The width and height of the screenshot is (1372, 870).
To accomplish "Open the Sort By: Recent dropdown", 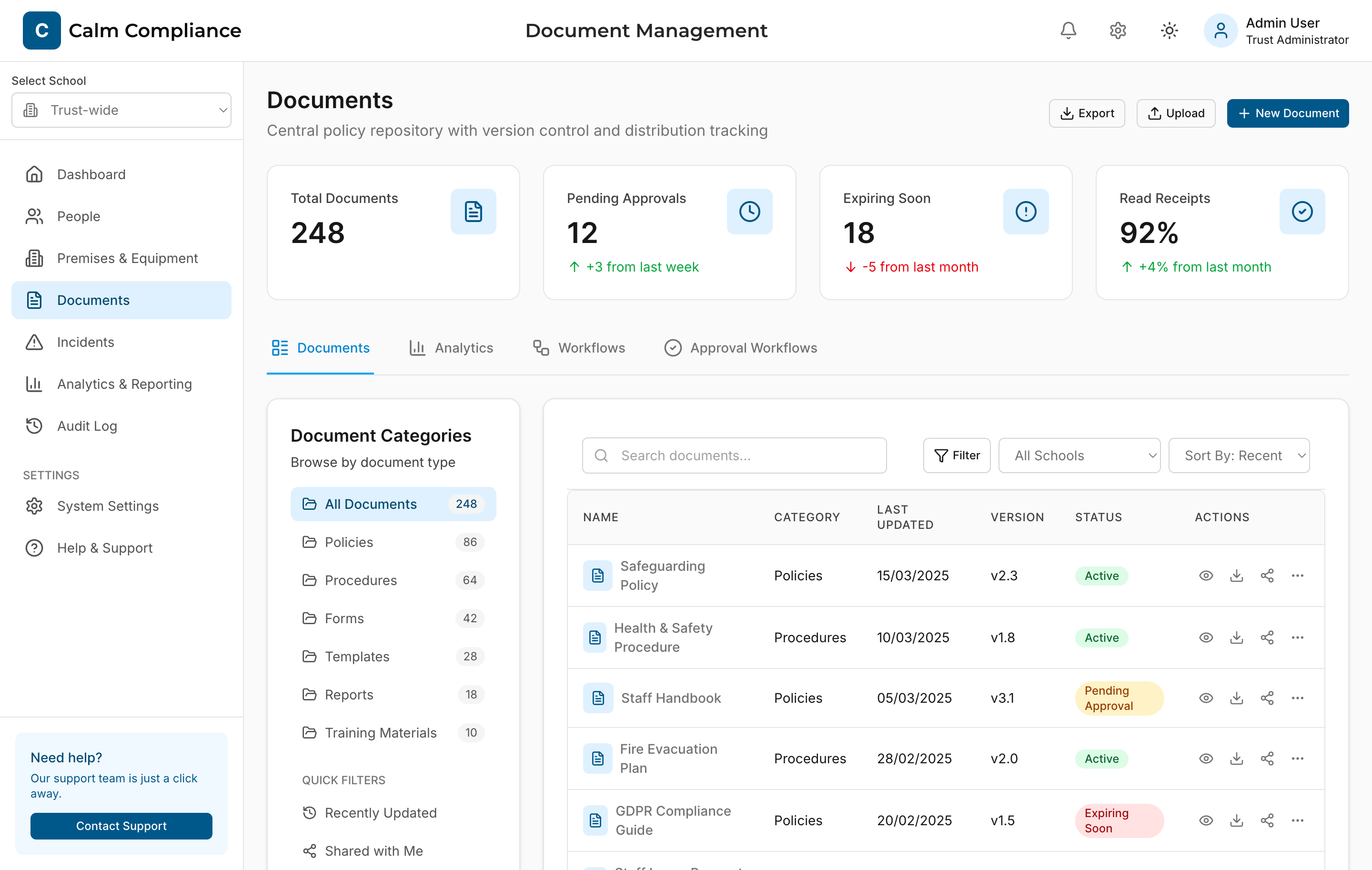I will [x=1239, y=455].
